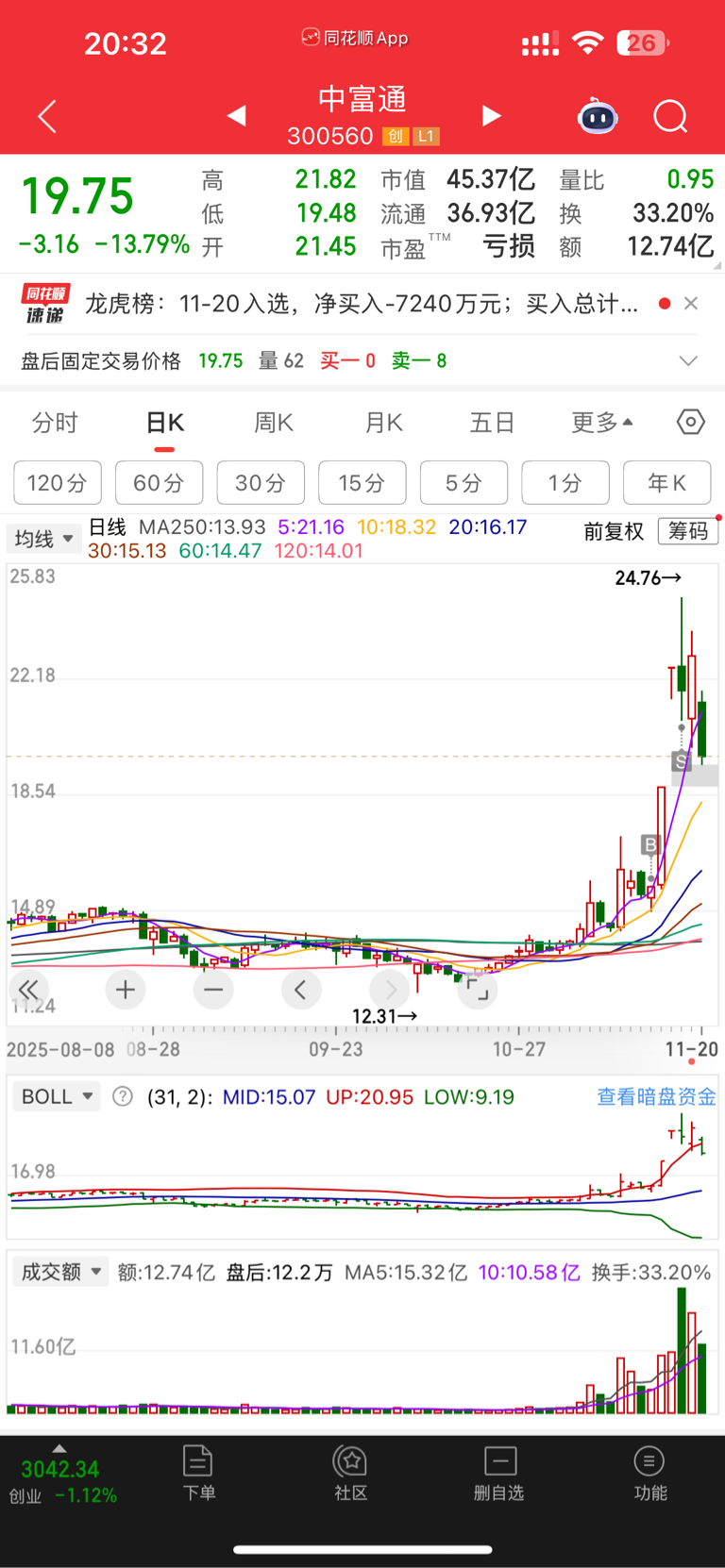Tap the B buy marker on chart
The width and height of the screenshot is (725, 1568).
[649, 844]
